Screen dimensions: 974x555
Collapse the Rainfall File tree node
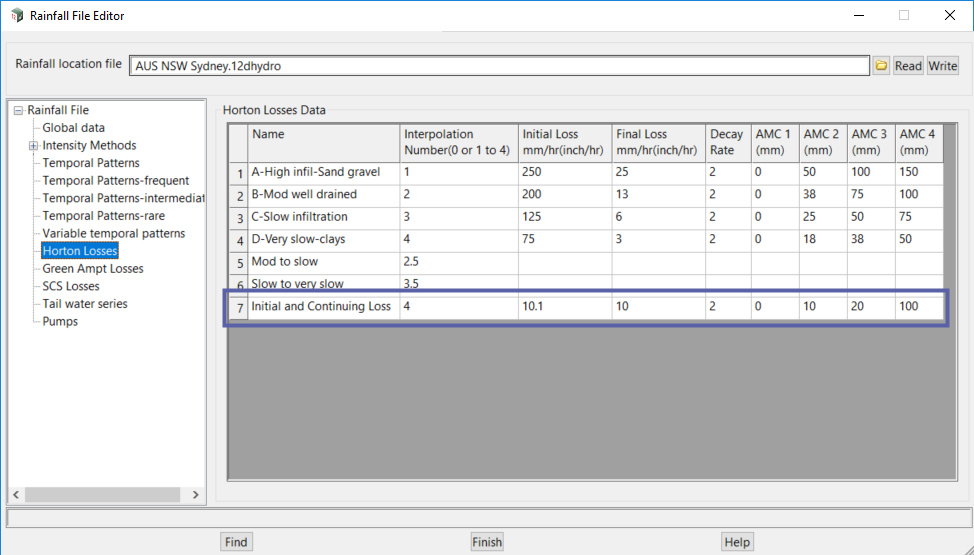tap(18, 111)
